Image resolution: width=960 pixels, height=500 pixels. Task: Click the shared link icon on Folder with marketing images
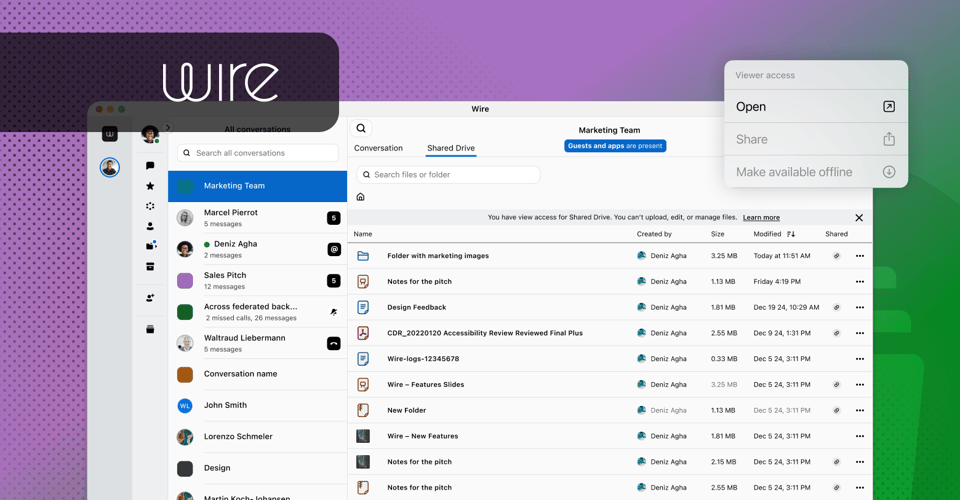coord(836,256)
